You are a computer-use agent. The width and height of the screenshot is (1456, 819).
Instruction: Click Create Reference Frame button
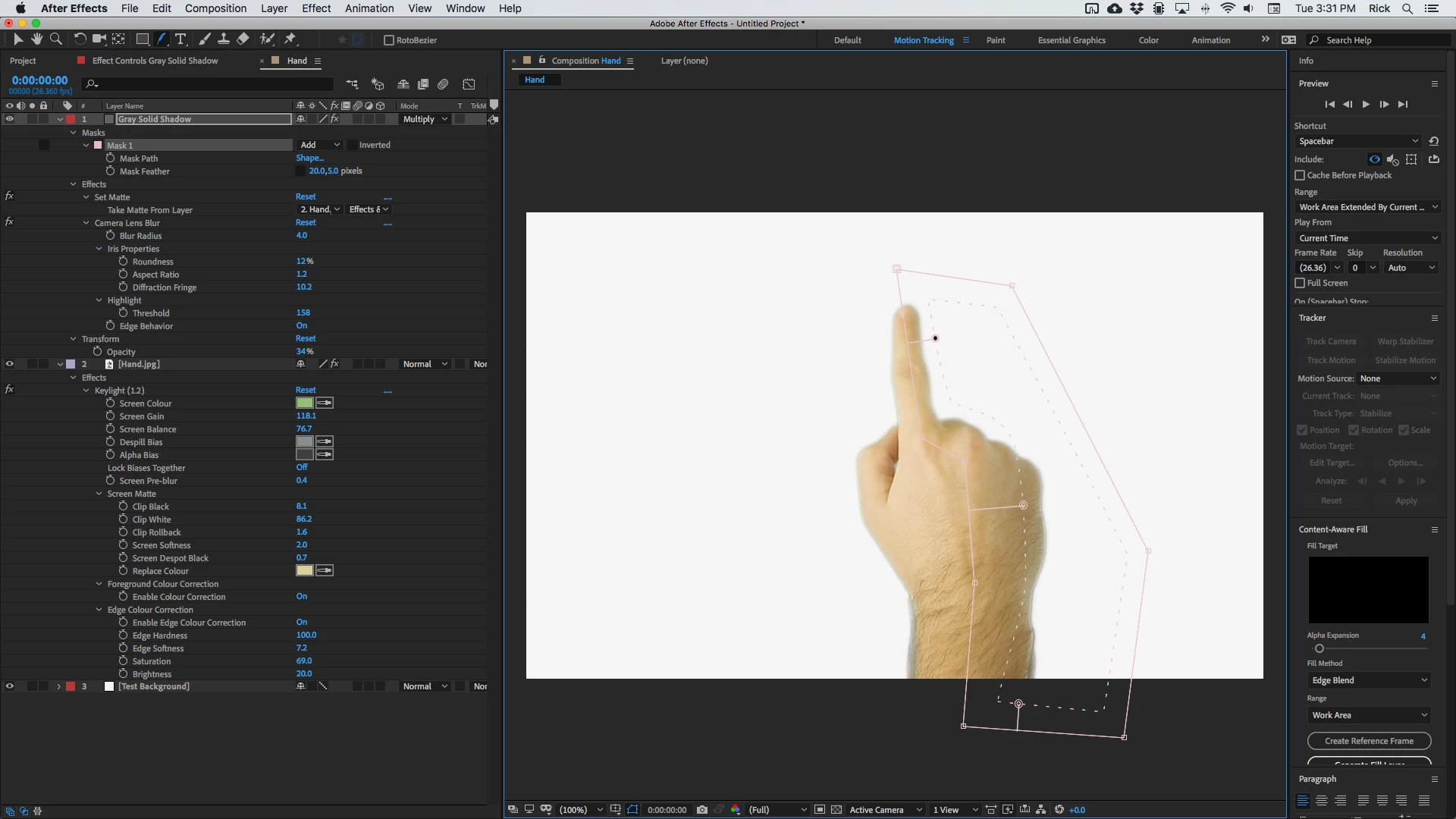(x=1369, y=741)
